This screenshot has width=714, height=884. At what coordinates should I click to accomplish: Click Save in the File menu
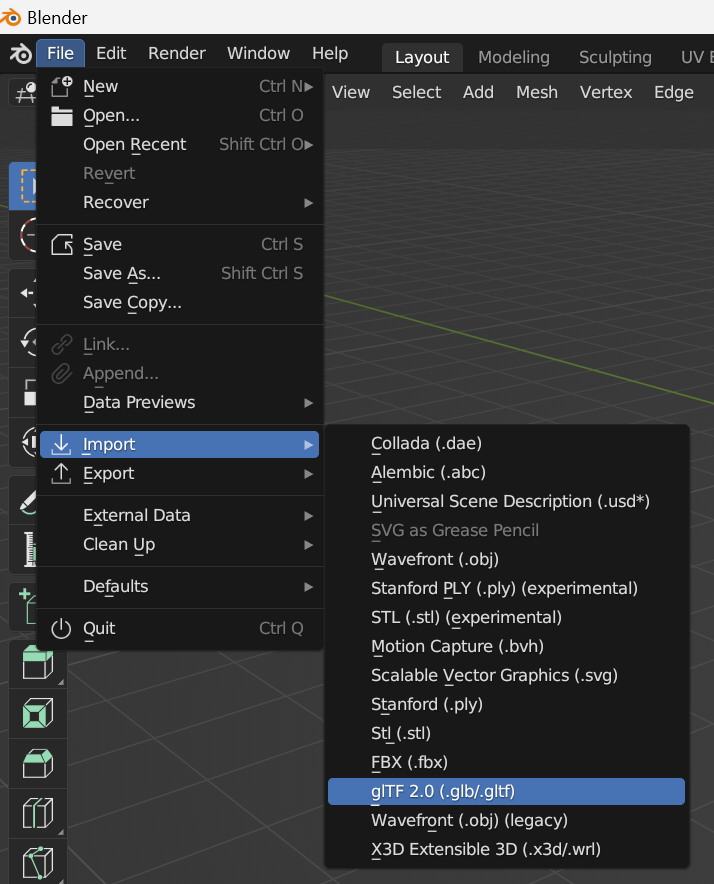pos(180,245)
